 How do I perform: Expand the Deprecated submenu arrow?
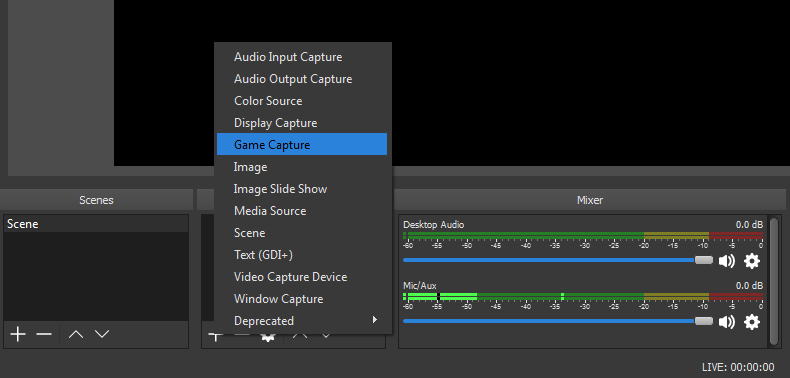[374, 320]
